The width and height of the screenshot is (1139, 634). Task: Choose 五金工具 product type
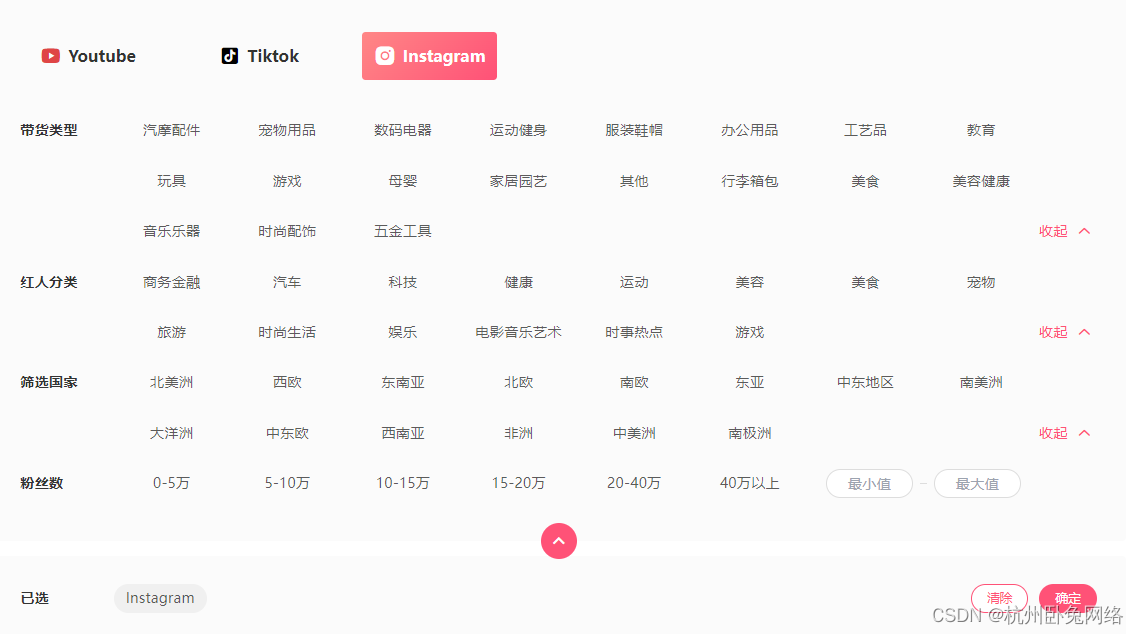(402, 231)
